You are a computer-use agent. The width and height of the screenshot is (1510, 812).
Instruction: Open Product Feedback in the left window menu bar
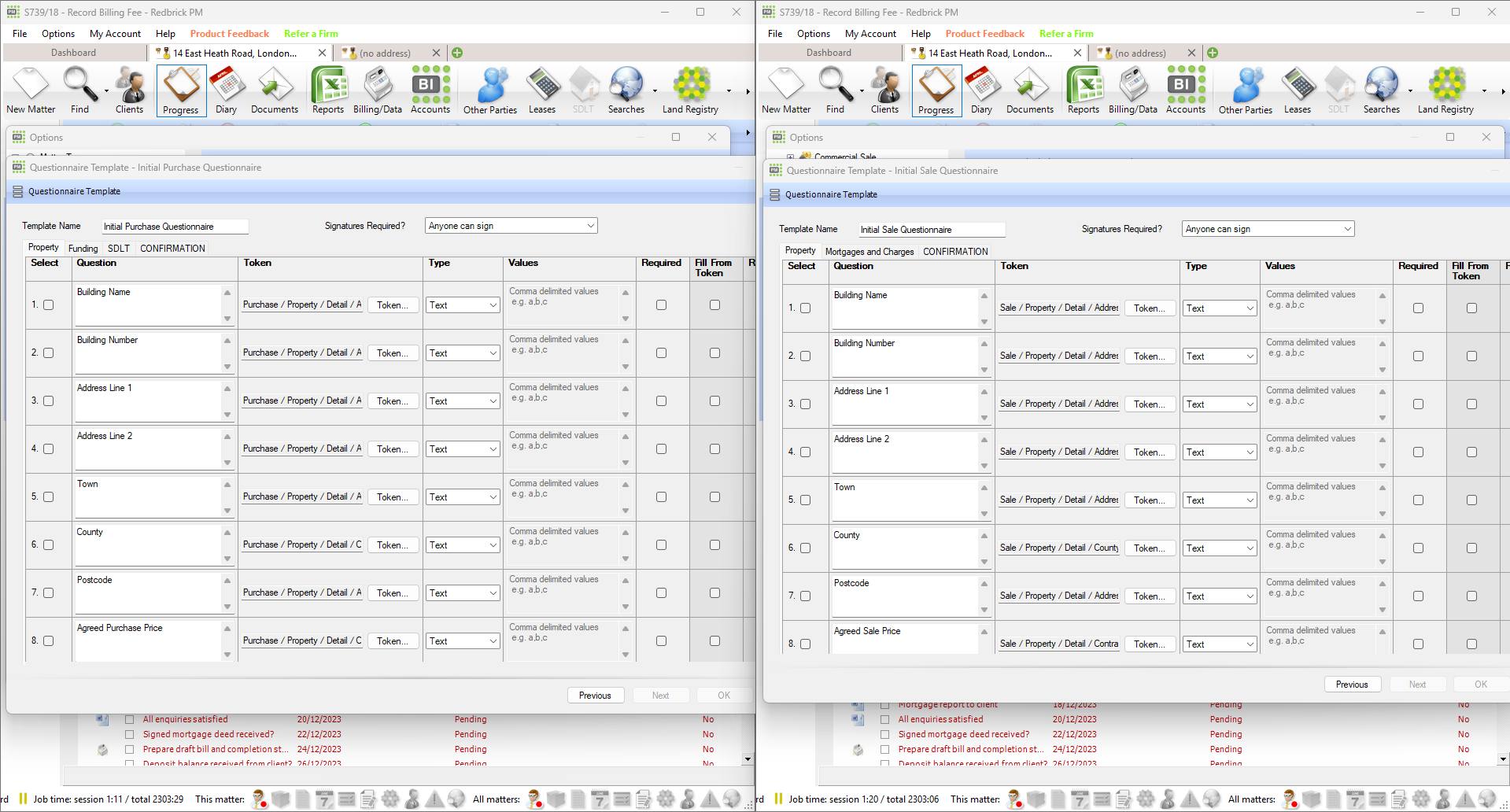230,34
